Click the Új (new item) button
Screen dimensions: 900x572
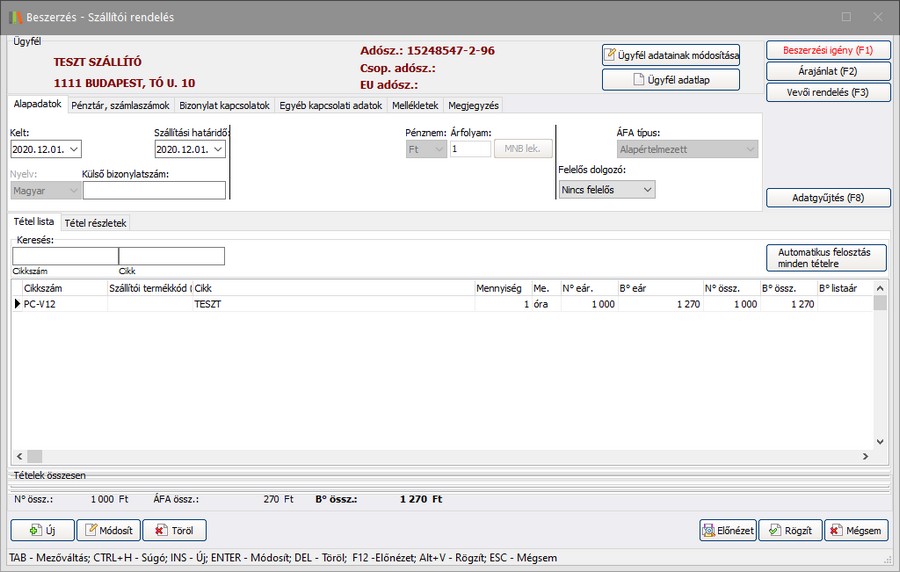(41, 530)
